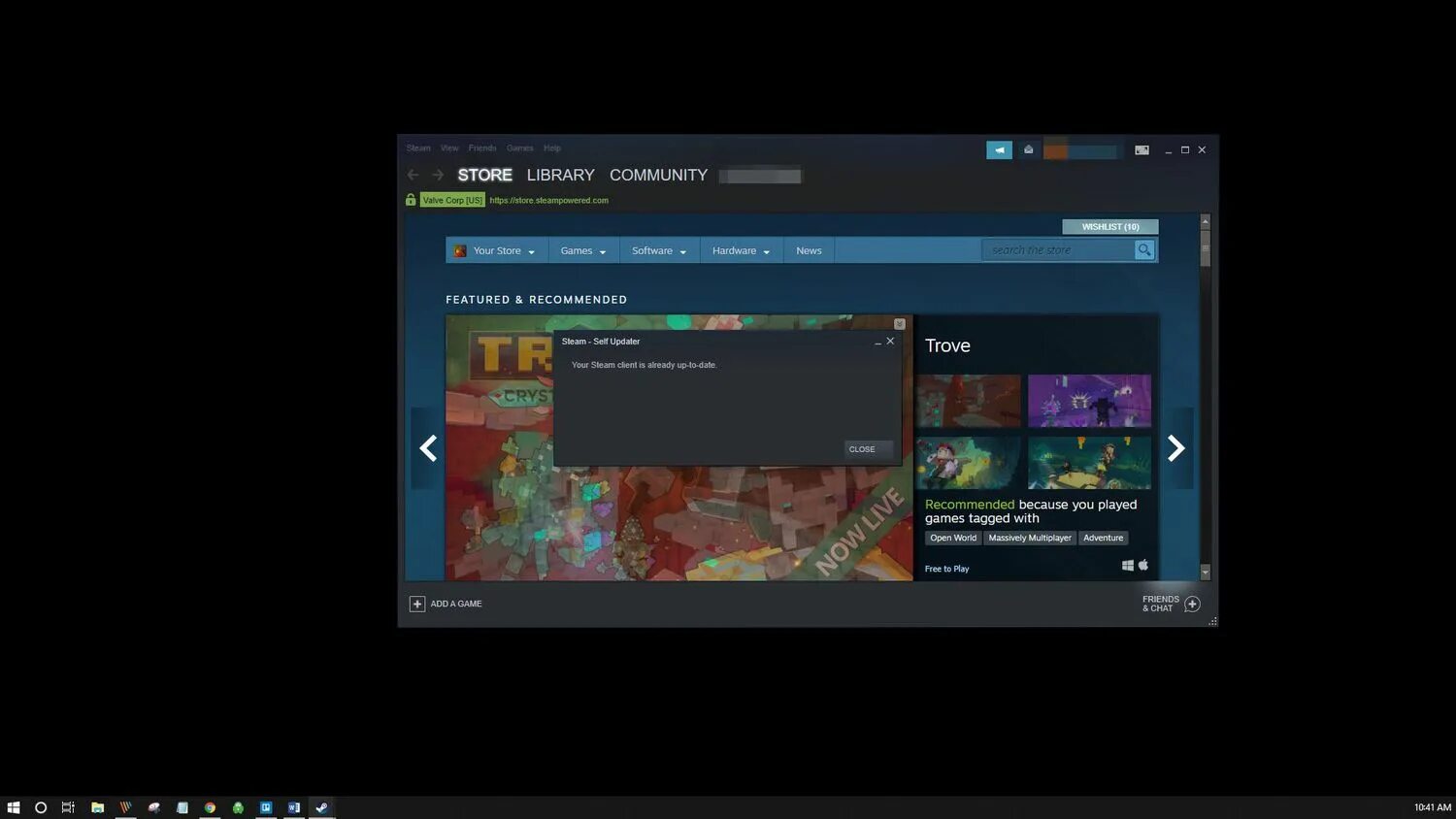Screen dimensions: 1456x819
Task: Open the Games menu in menu bar
Action: pos(520,148)
